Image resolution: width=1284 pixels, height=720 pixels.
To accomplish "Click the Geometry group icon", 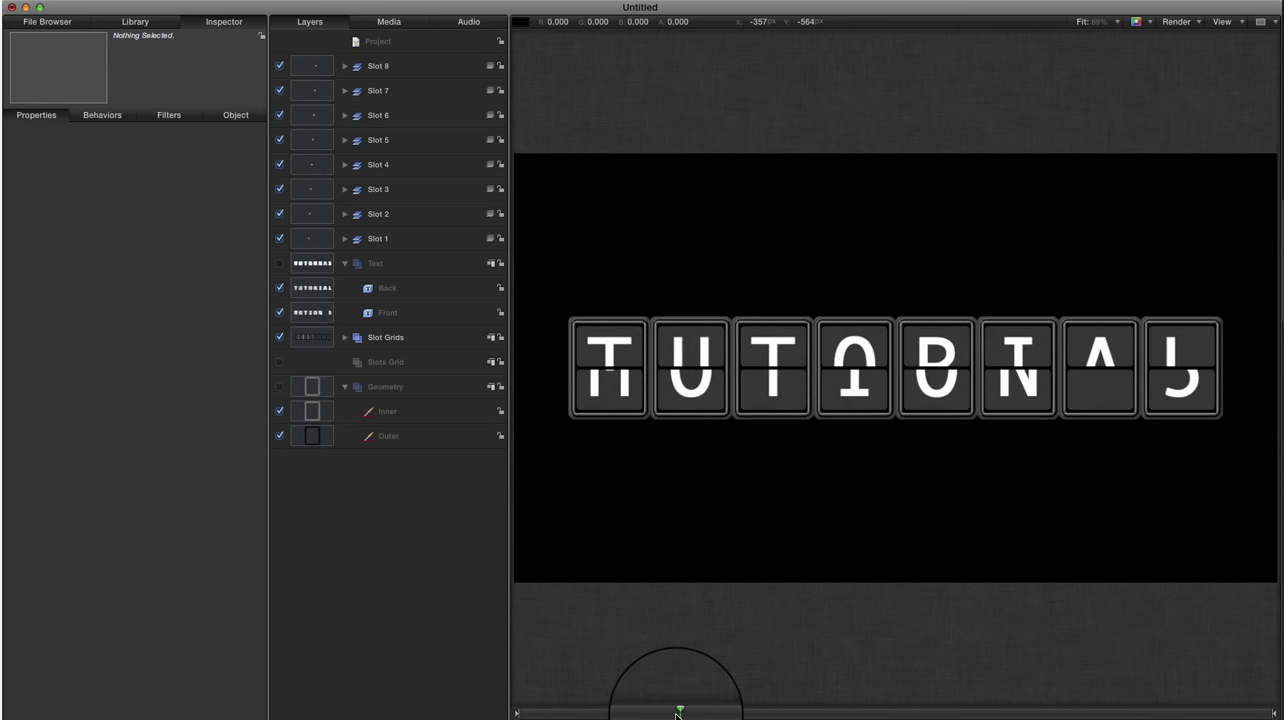I will tap(357, 387).
